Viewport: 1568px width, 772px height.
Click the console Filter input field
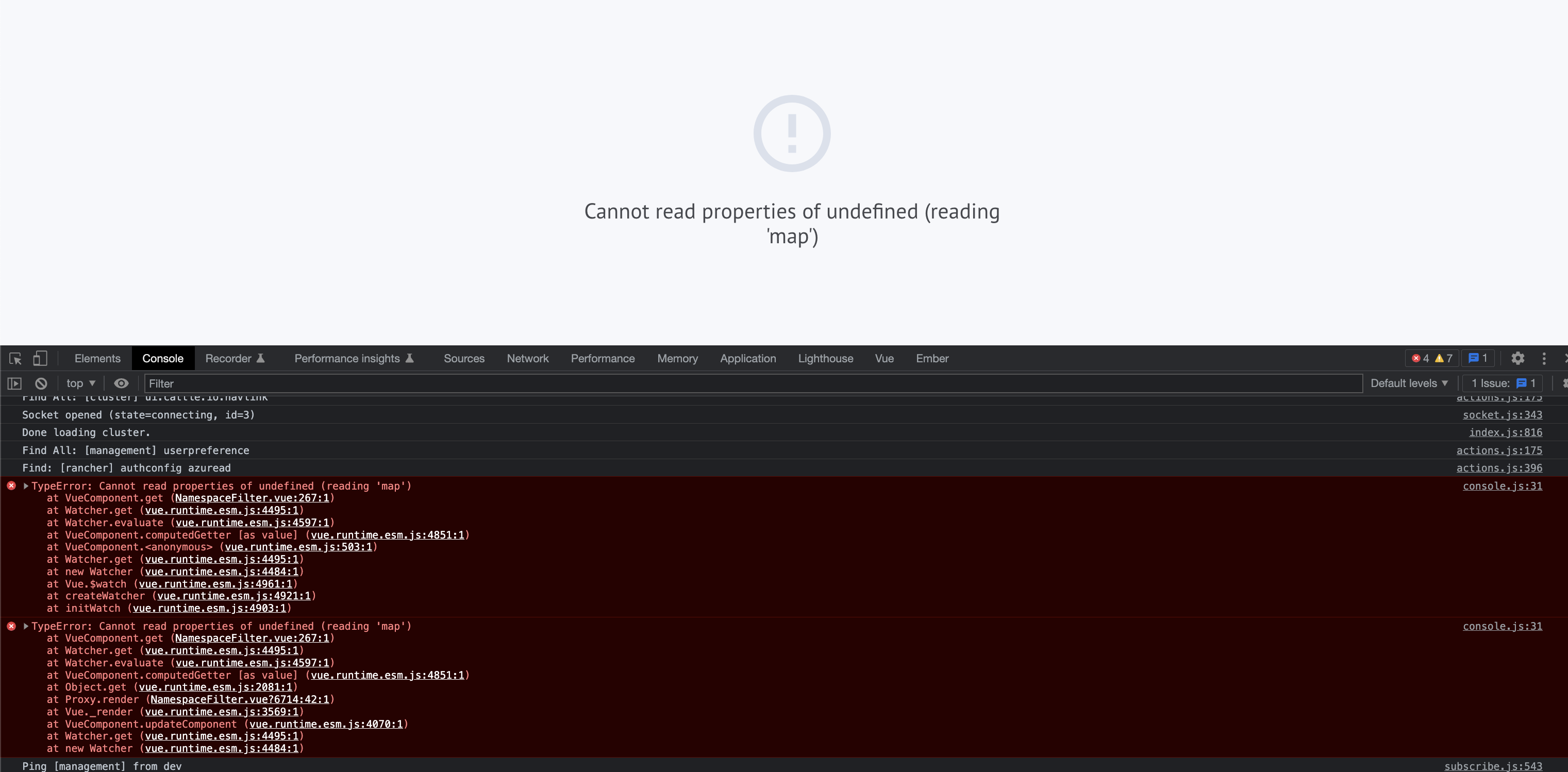[753, 383]
